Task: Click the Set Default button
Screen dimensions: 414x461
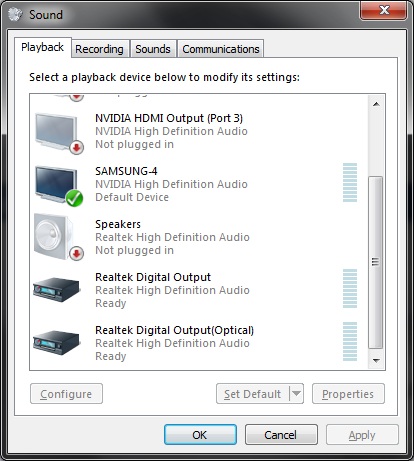Action: pos(253,394)
